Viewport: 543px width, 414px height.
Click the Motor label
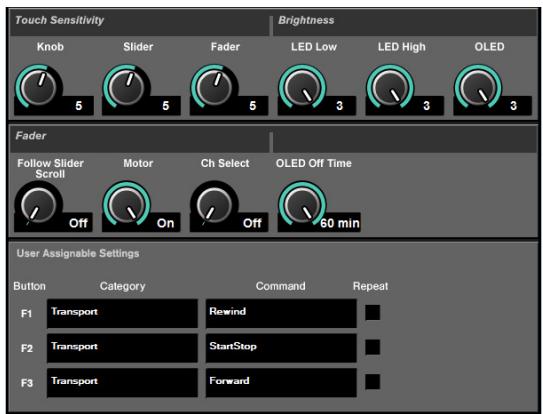tap(138, 163)
